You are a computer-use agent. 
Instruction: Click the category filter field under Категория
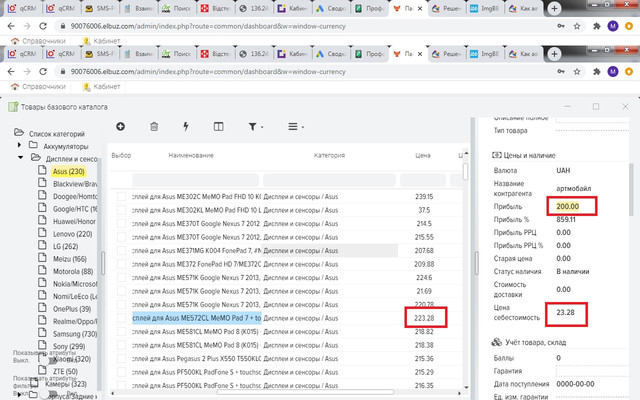click(329, 180)
